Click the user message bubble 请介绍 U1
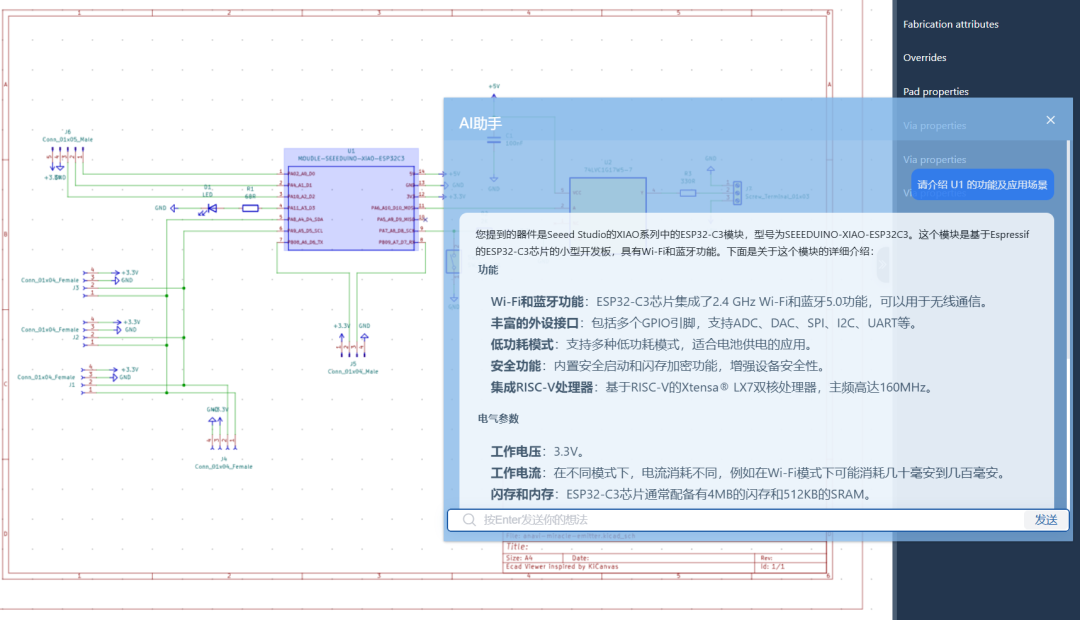The width and height of the screenshot is (1080, 620). click(982, 185)
